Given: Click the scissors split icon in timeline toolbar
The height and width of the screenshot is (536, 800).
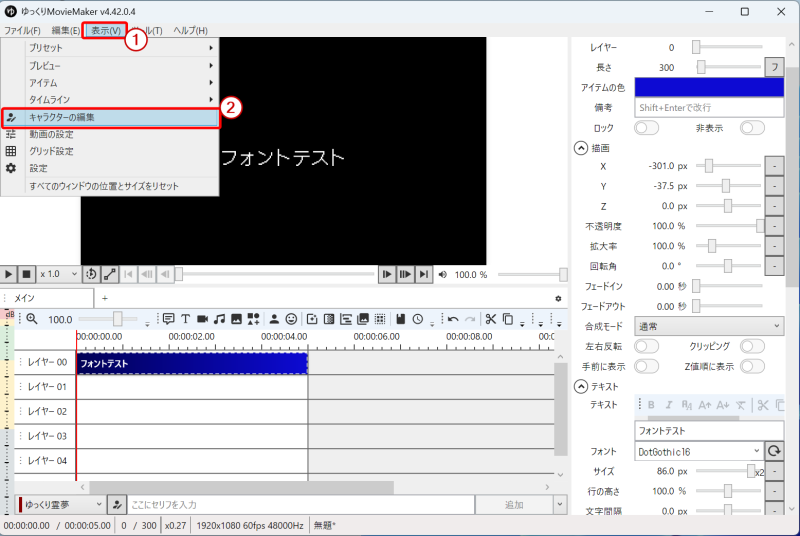Looking at the screenshot, I should (490, 319).
